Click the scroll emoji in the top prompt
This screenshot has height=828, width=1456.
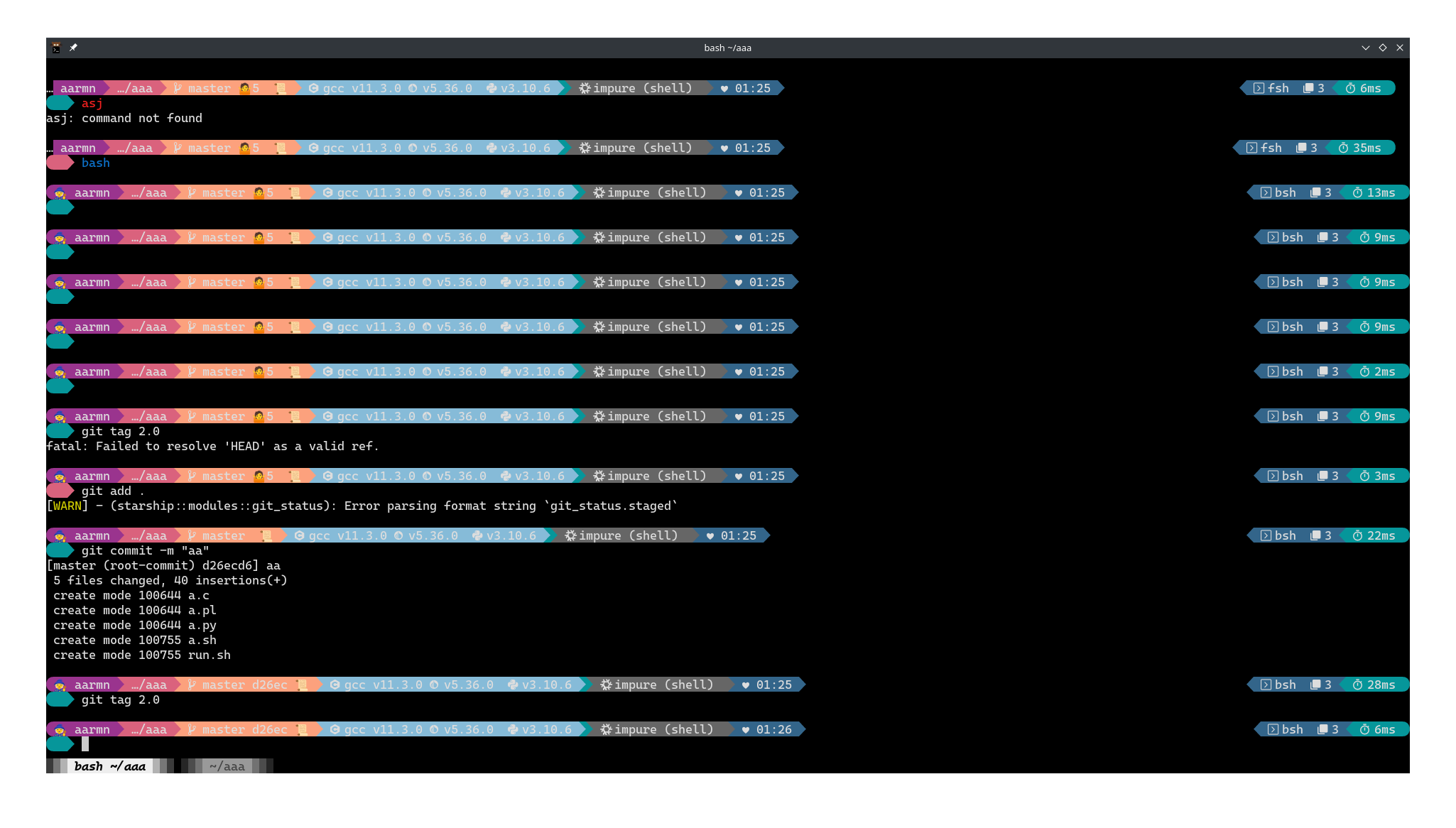pyautogui.click(x=283, y=88)
